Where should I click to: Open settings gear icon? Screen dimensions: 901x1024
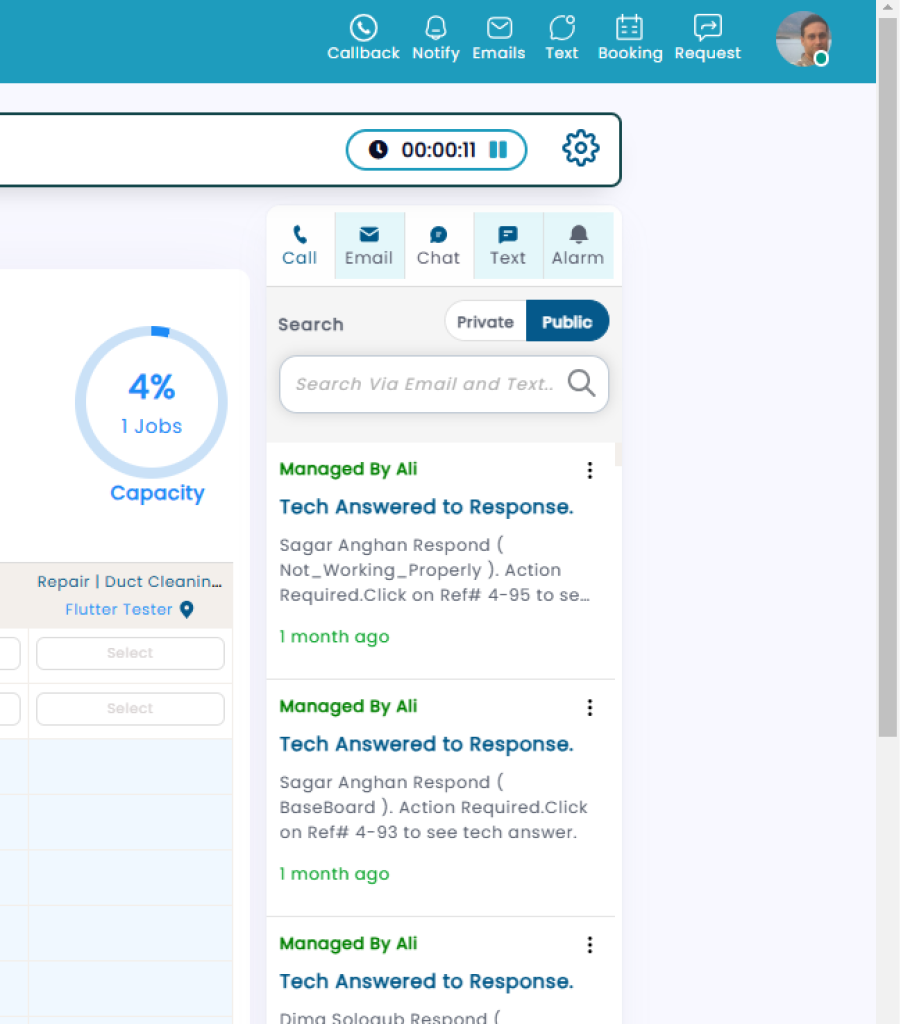point(580,148)
